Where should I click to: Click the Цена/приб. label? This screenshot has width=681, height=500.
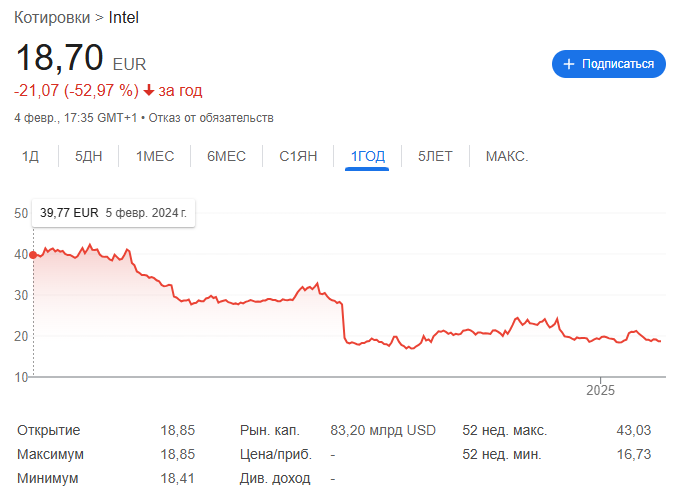click(x=276, y=454)
